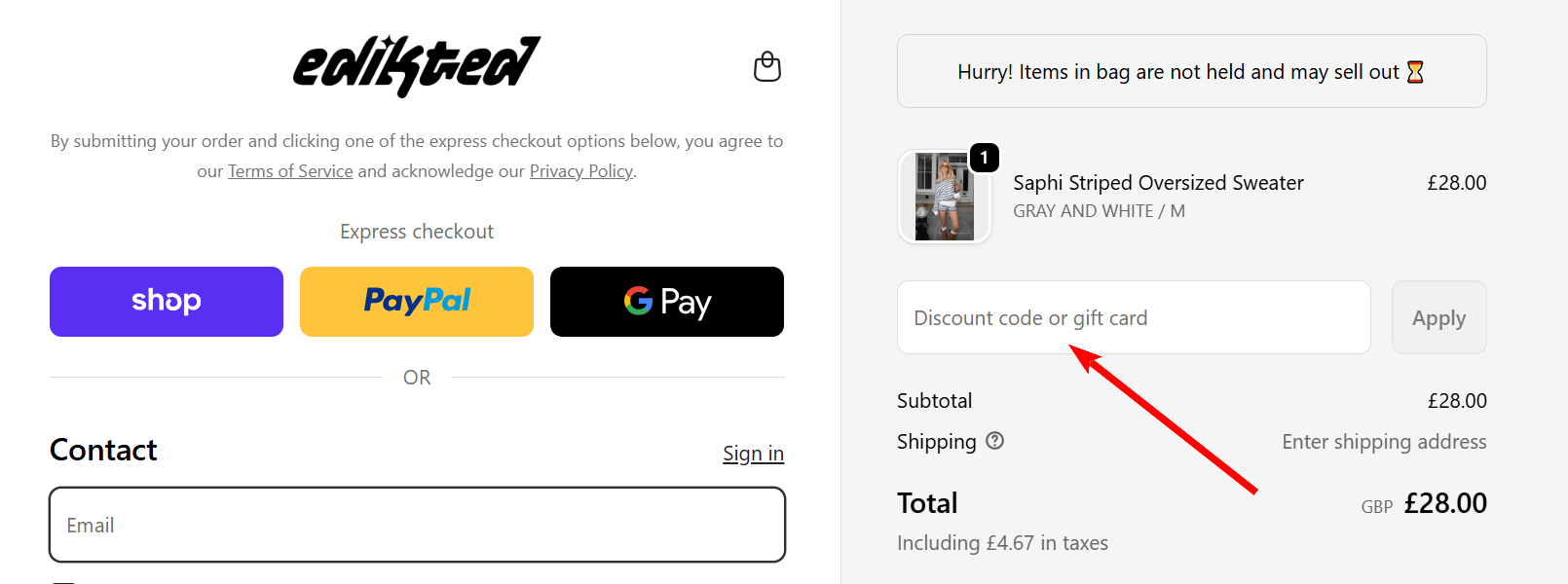The width and height of the screenshot is (1568, 584).
Task: Select the Shop Pay express checkout icon
Action: tap(166, 301)
